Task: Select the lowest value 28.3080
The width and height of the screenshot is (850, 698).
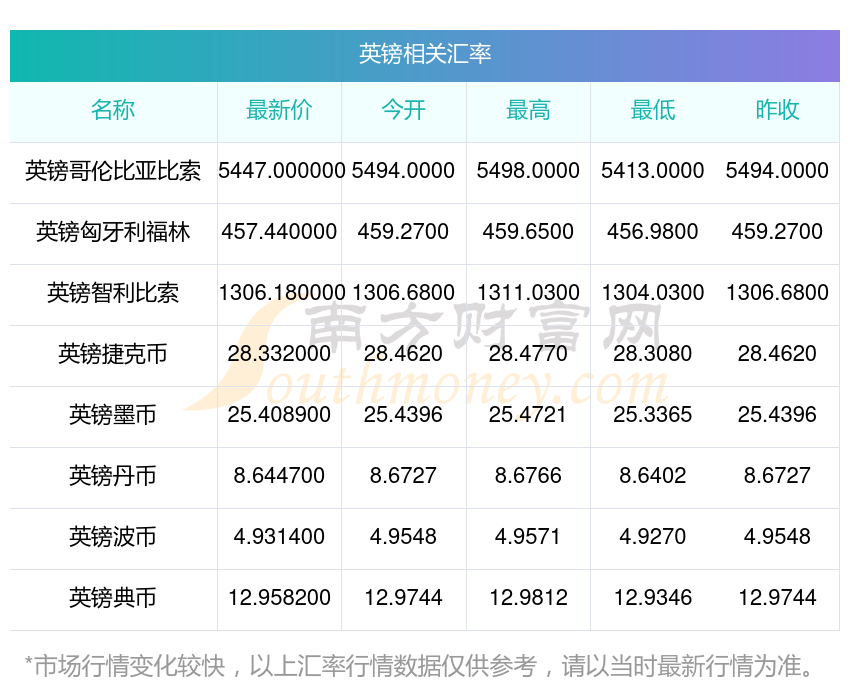Action: (653, 354)
